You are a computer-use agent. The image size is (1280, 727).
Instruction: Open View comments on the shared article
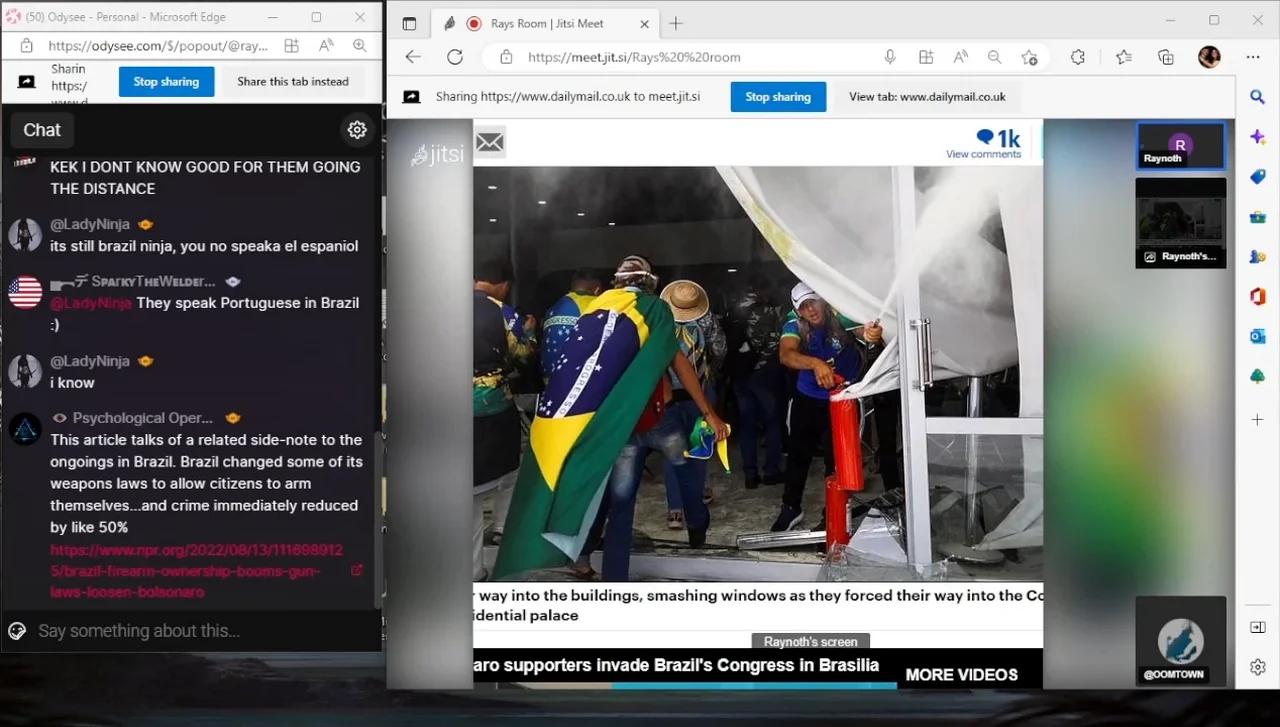(984, 153)
